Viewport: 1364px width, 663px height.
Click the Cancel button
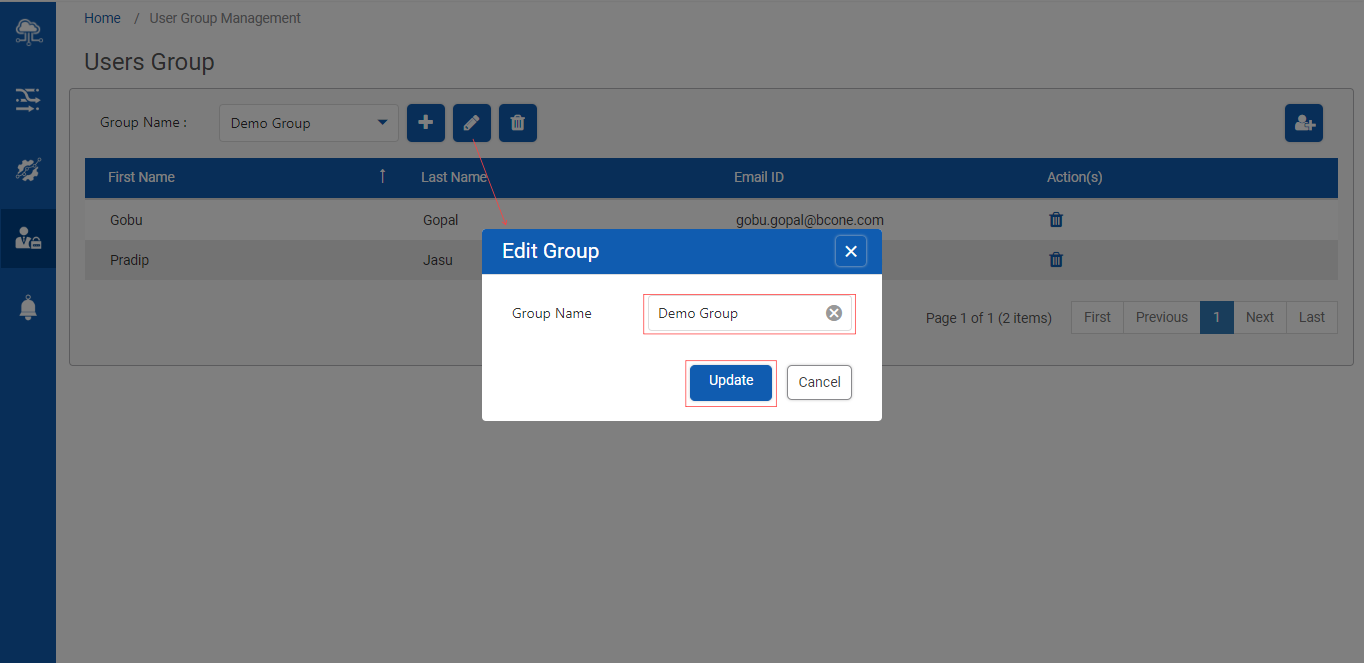[819, 382]
